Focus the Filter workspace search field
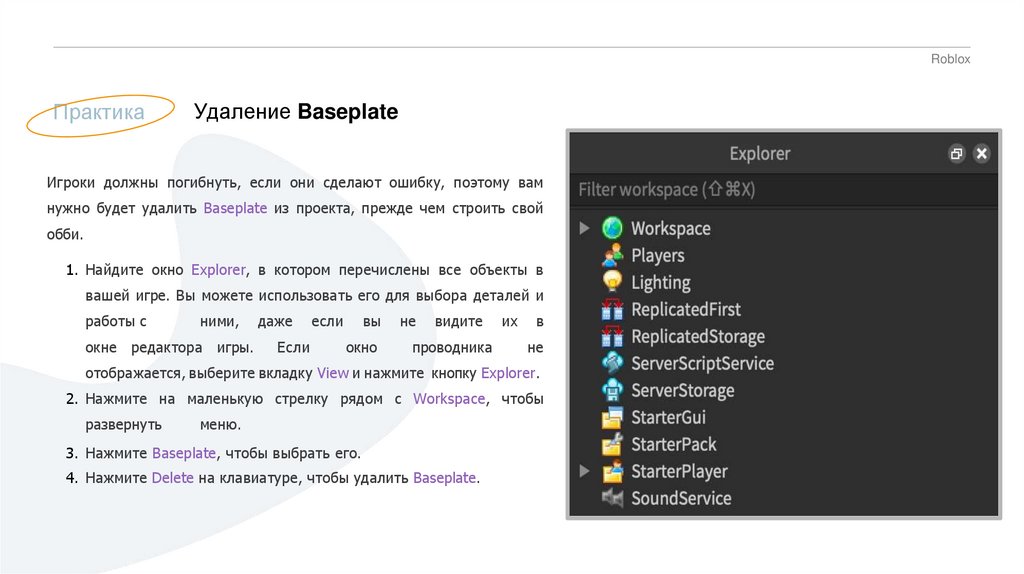The height and width of the screenshot is (574, 1024). 784,190
